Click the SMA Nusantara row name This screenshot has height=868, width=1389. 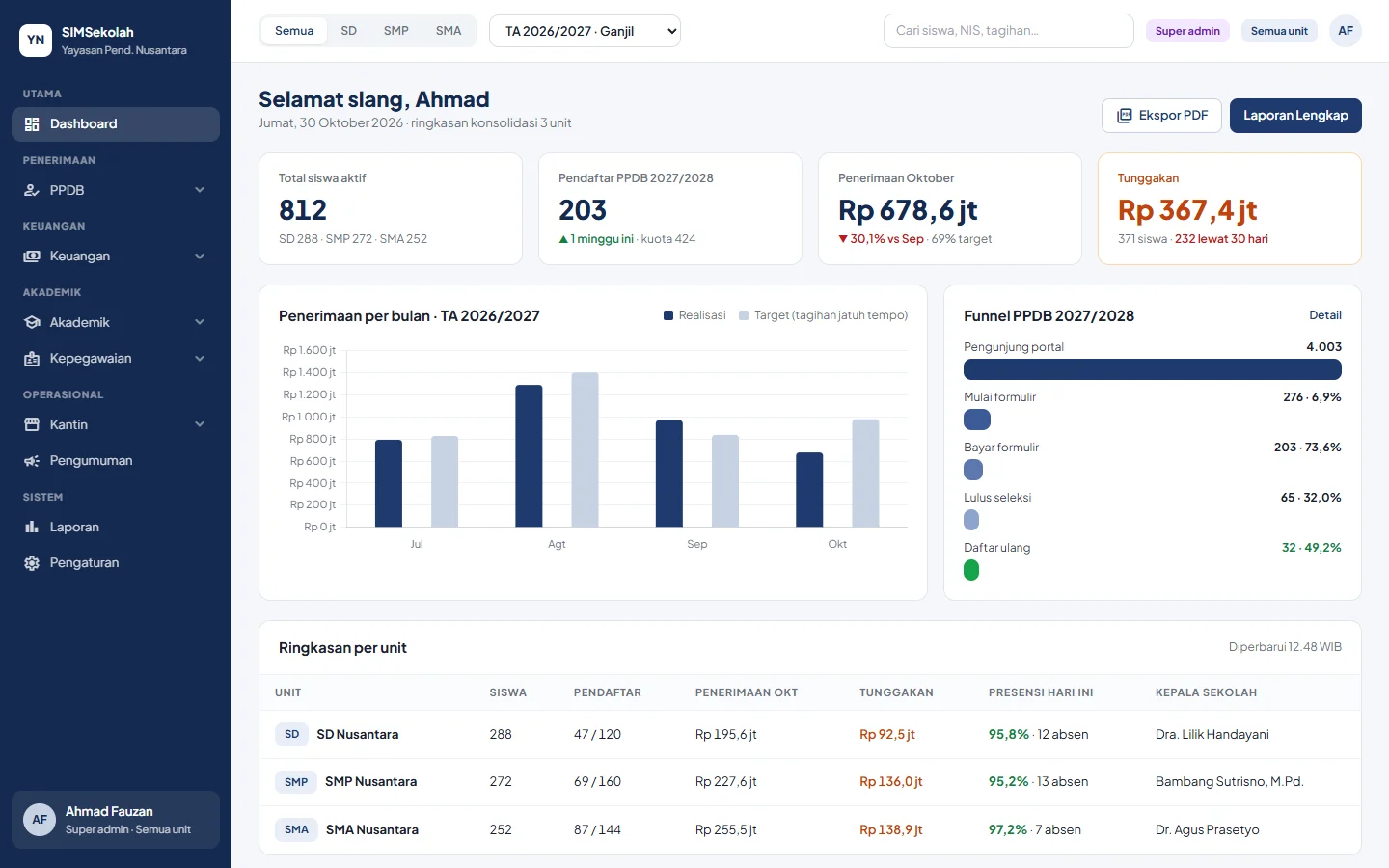pyautogui.click(x=372, y=830)
